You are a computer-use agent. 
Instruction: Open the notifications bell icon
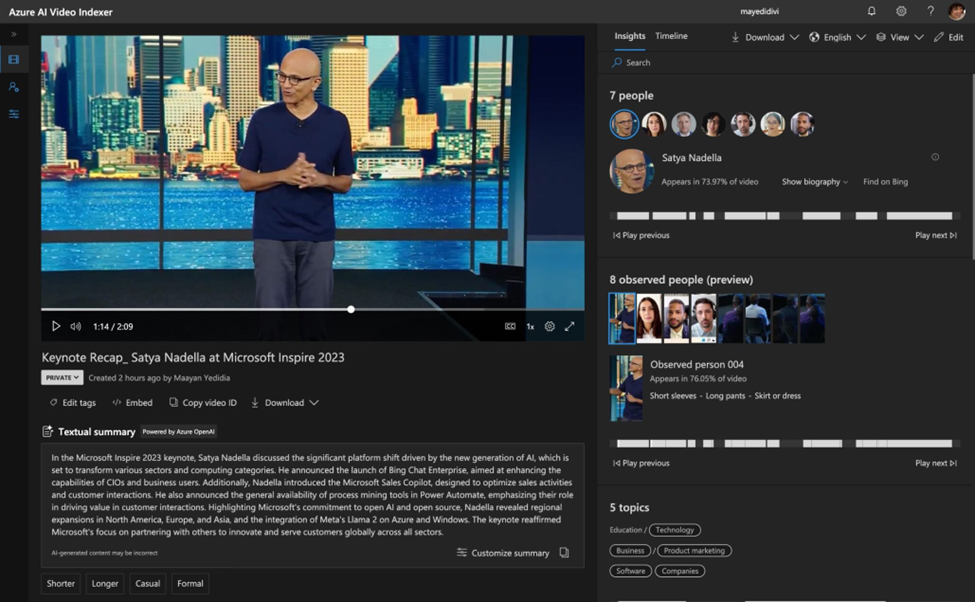(872, 11)
